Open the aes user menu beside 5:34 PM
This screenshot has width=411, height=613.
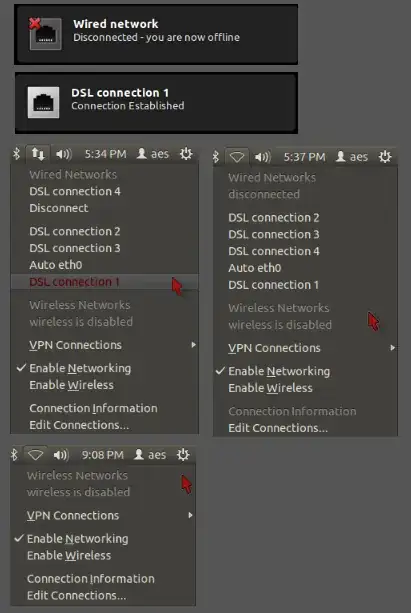tap(153, 154)
